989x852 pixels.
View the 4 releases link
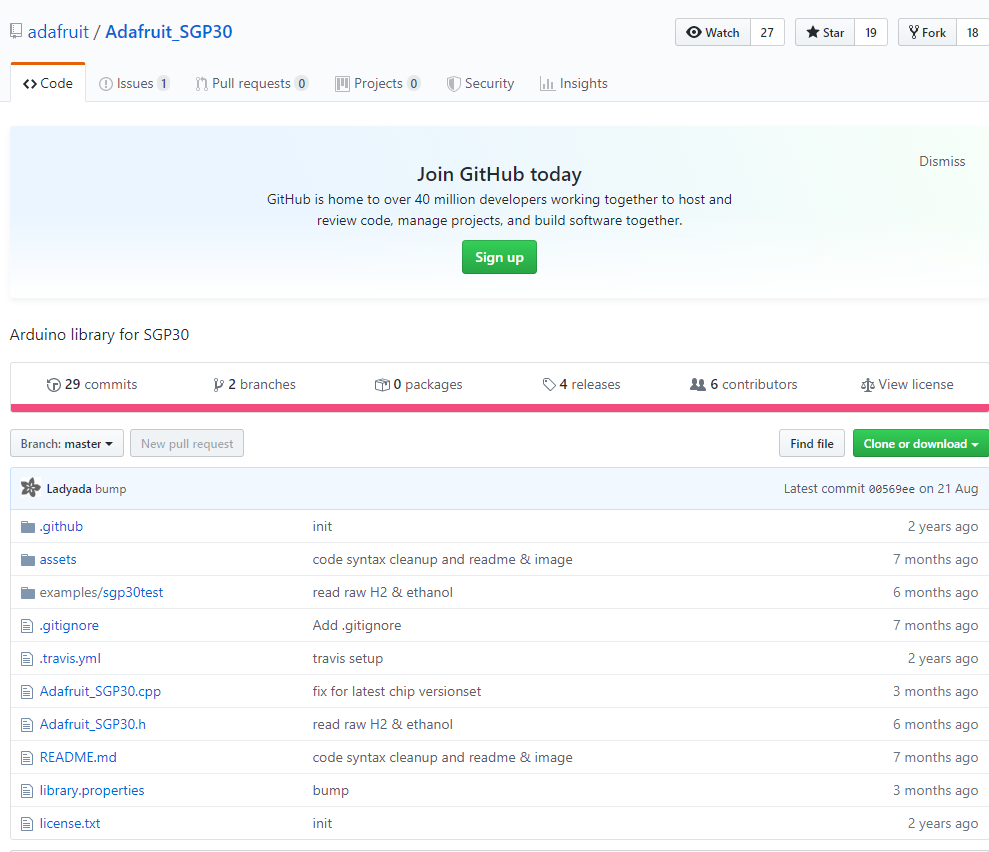coord(582,384)
